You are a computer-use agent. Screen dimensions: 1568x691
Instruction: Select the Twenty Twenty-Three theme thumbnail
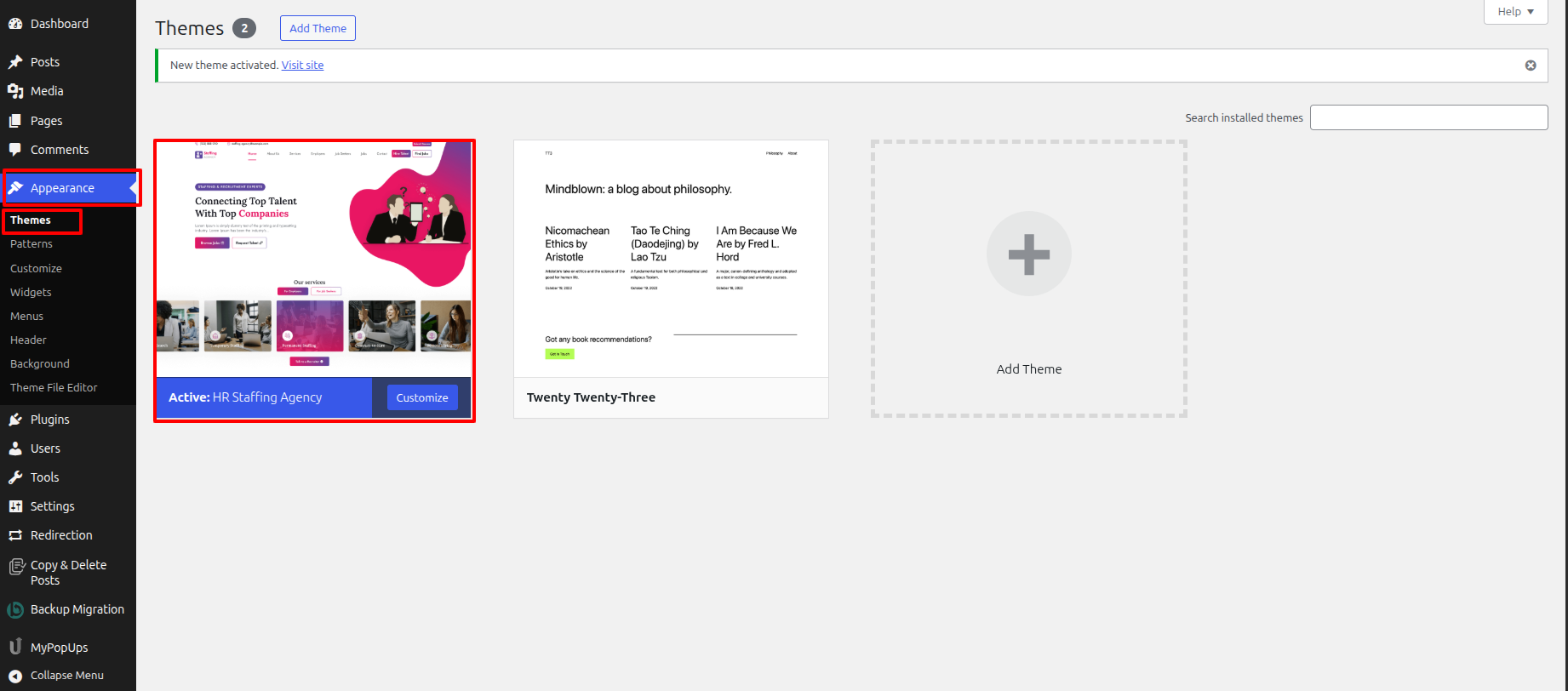[x=671, y=259]
